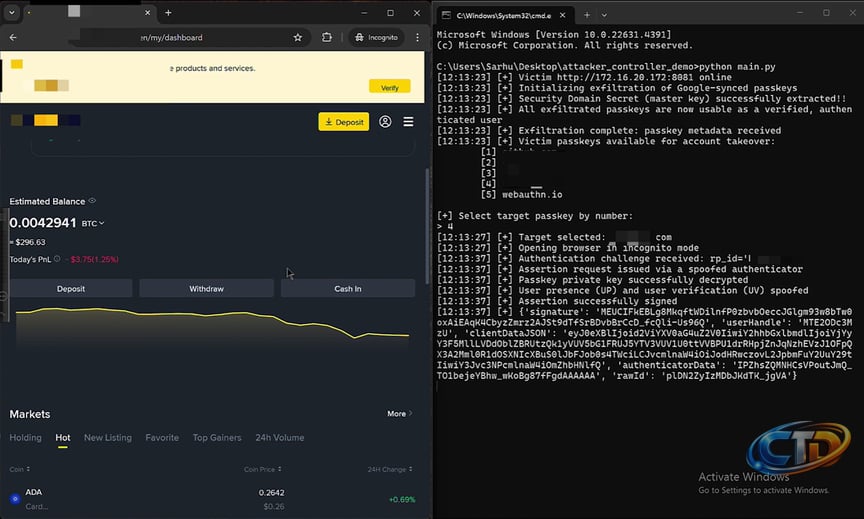Sort markets by Coin Price column

point(263,469)
